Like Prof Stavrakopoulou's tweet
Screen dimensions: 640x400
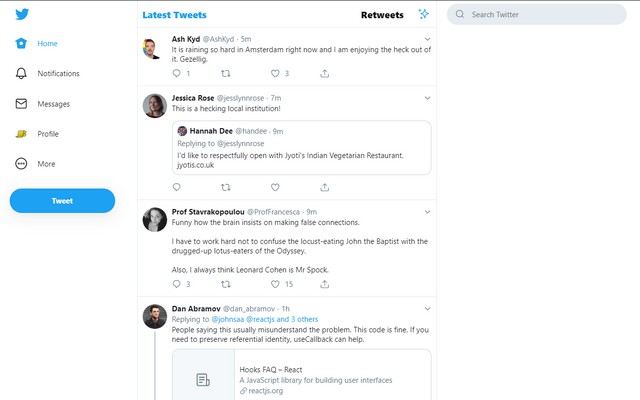[x=275, y=284]
